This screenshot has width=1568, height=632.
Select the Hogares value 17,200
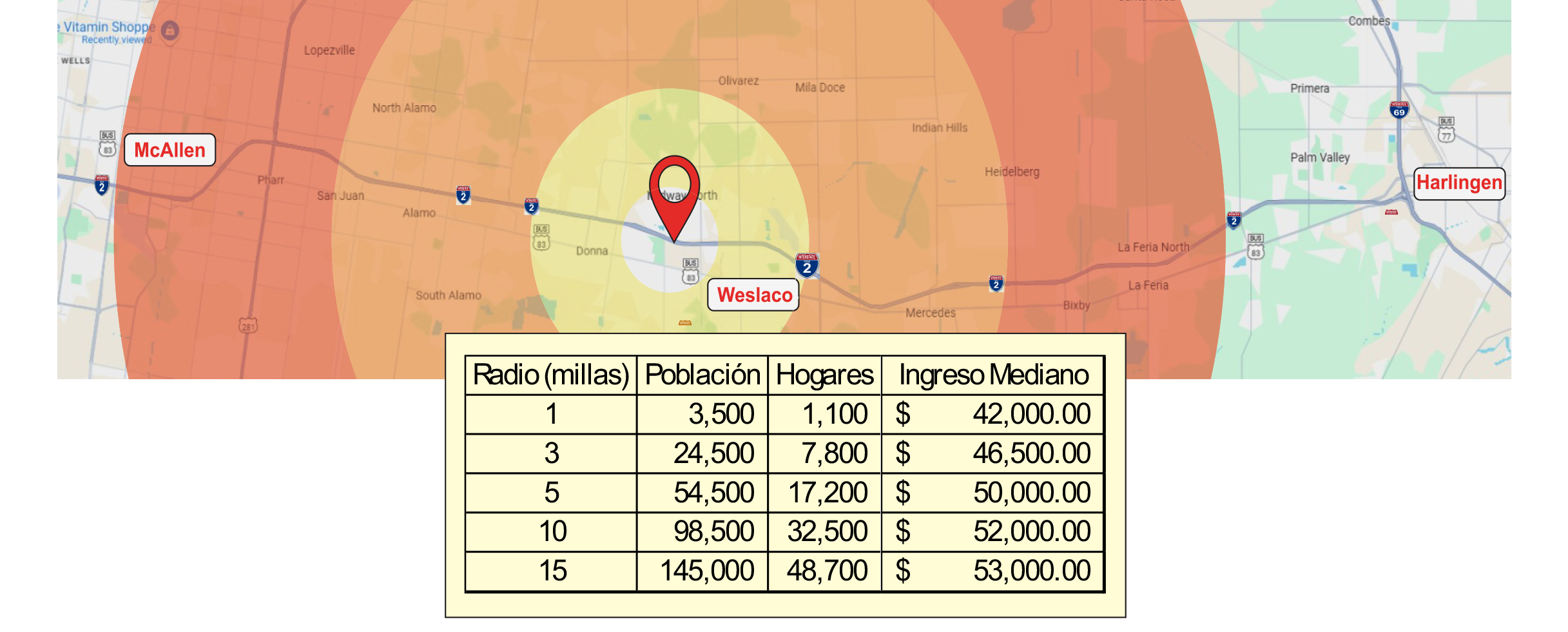coord(828,493)
